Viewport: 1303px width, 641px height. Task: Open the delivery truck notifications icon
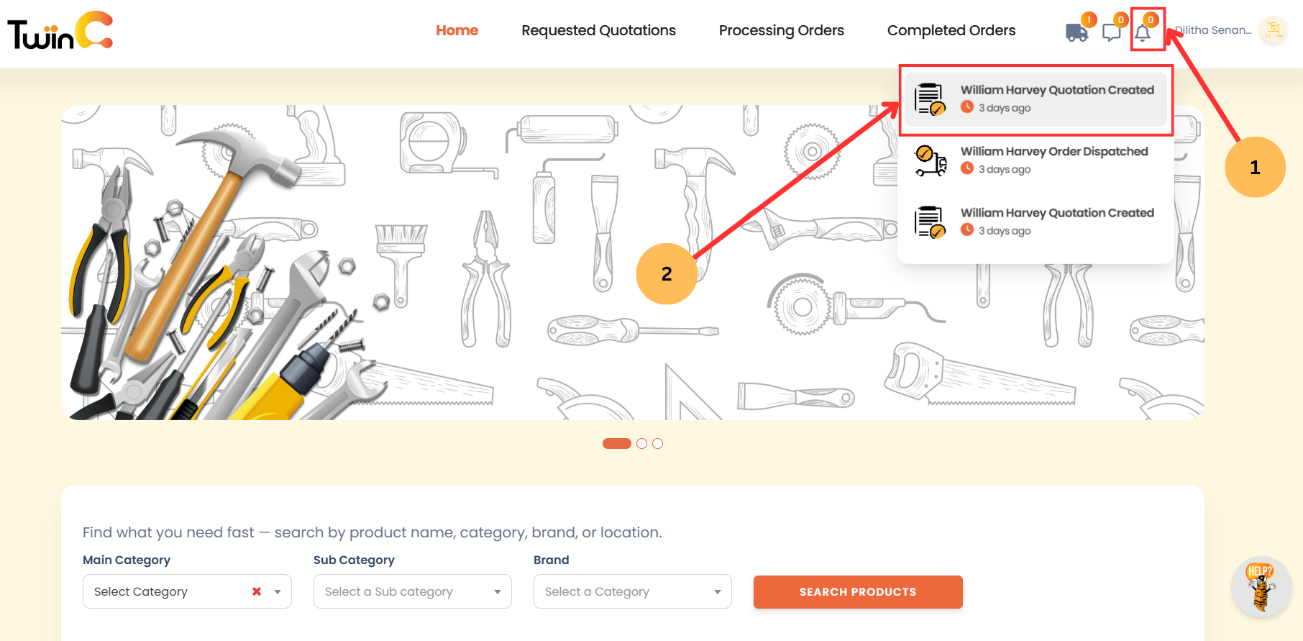[1074, 31]
